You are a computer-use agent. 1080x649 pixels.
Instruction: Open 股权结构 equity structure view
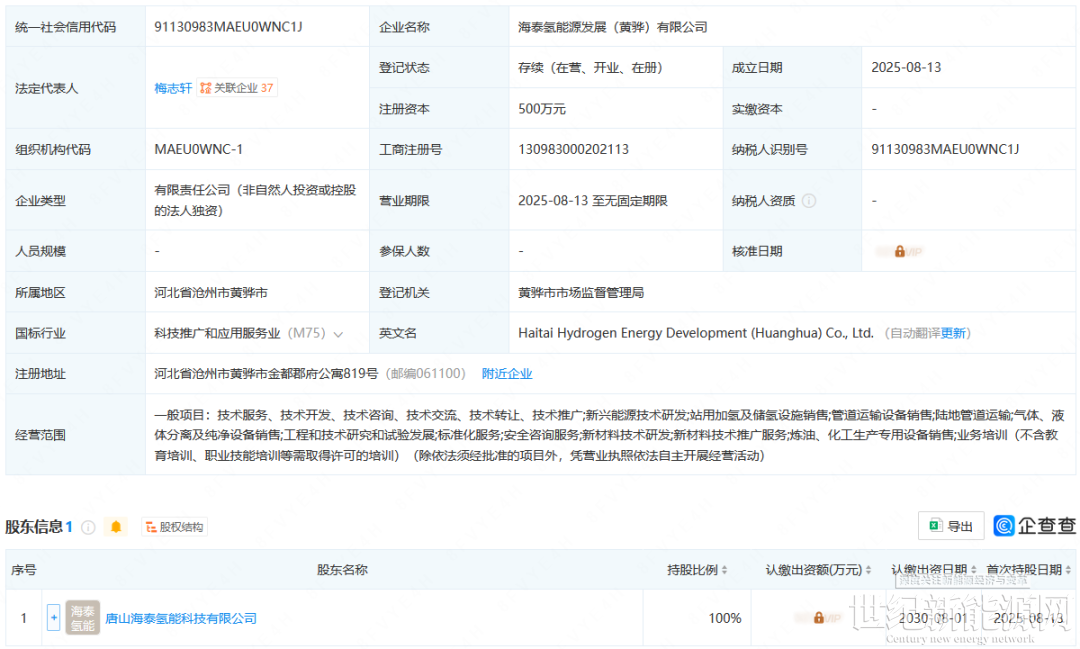pos(174,527)
